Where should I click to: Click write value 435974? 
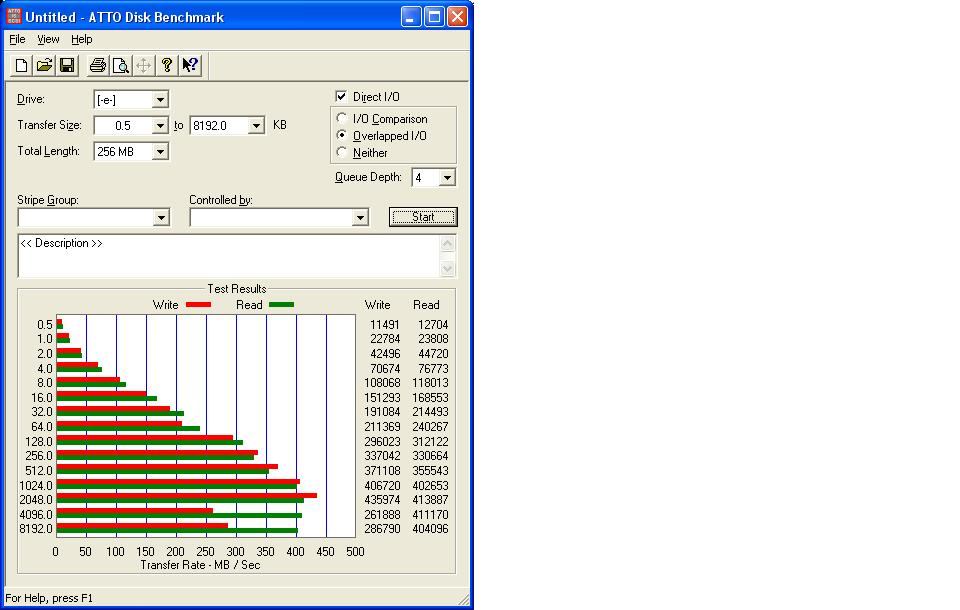point(382,500)
